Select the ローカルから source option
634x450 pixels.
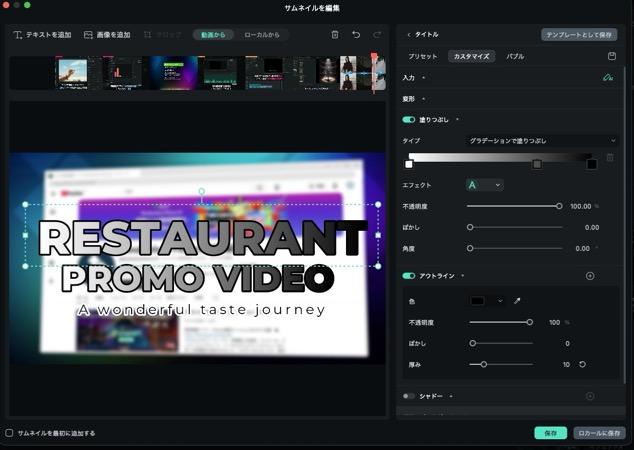(x=262, y=35)
